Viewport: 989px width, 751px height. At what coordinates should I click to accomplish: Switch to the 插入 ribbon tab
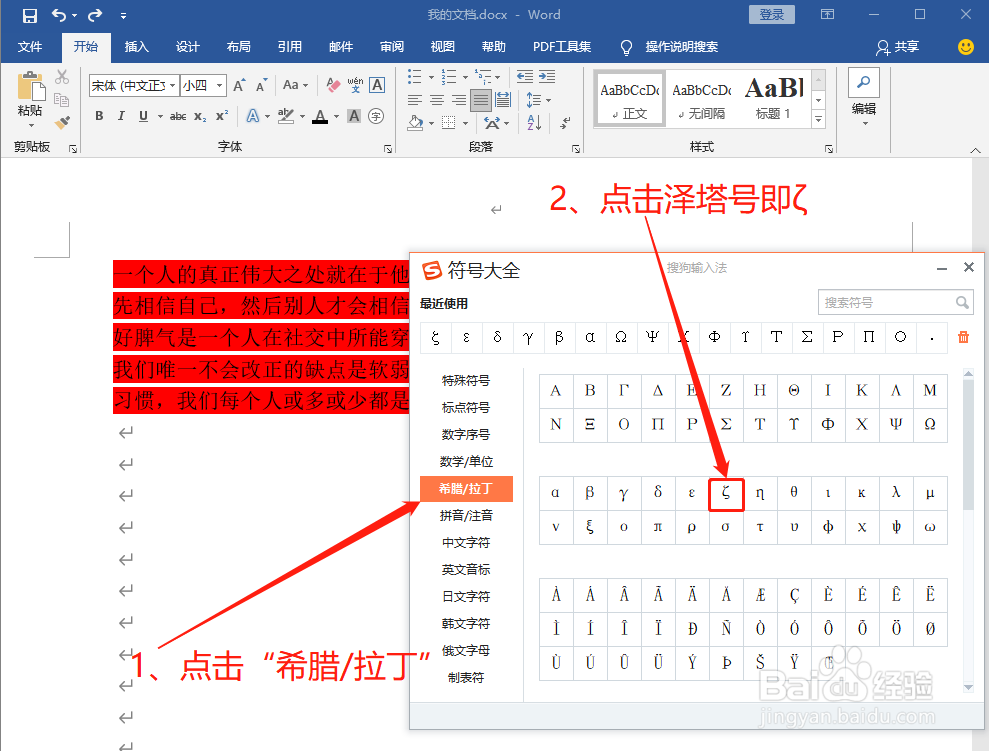[136, 47]
